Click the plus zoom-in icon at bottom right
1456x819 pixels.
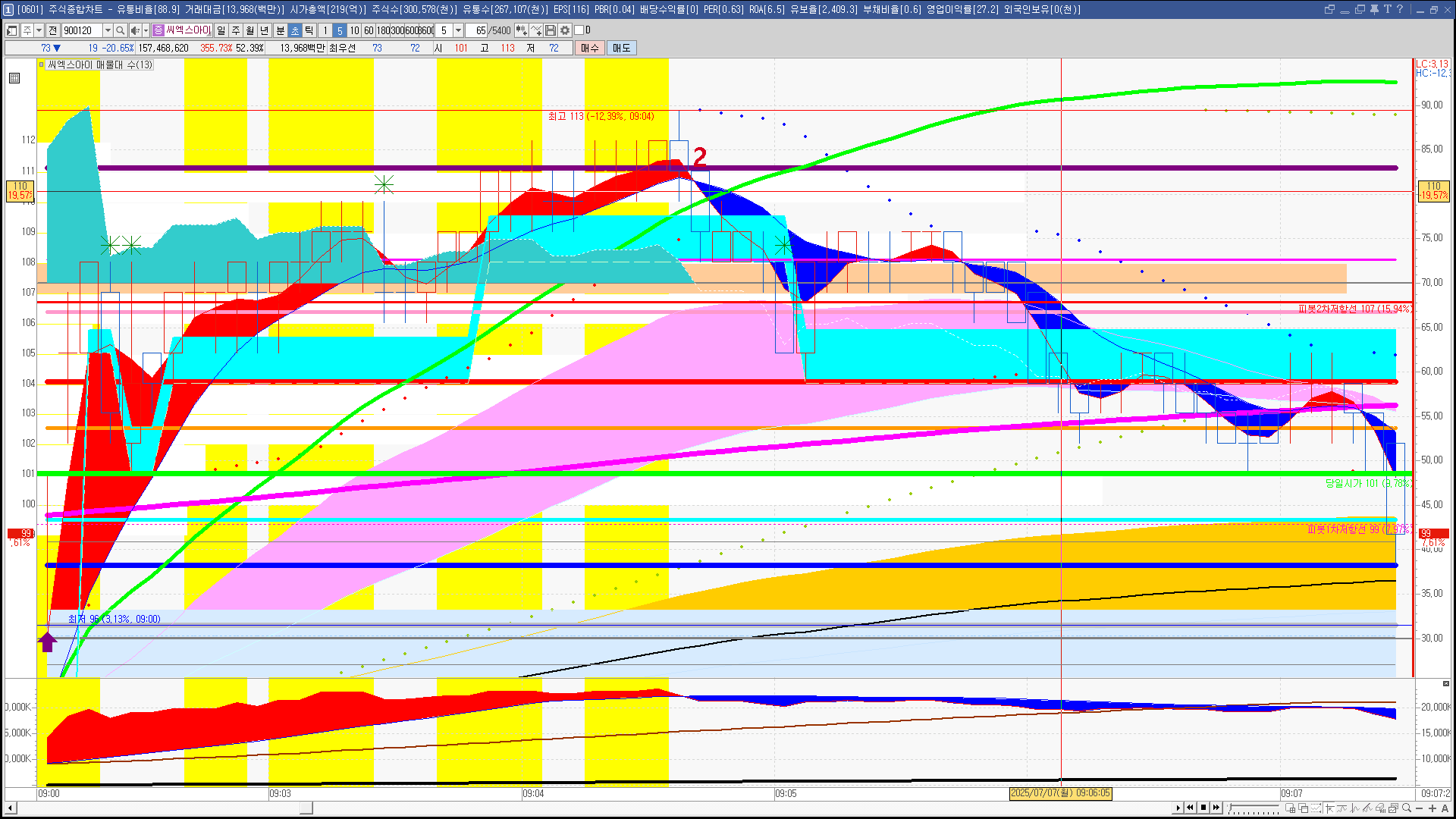tap(1432, 808)
